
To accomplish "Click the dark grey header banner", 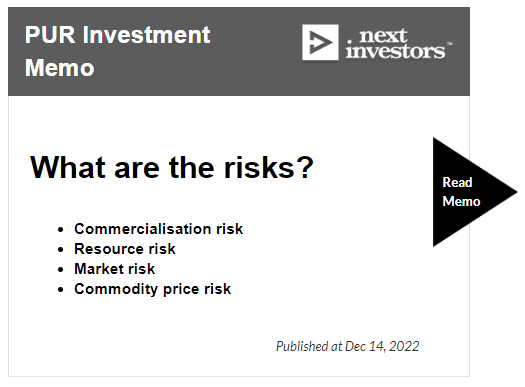I will pyautogui.click(x=239, y=52).
